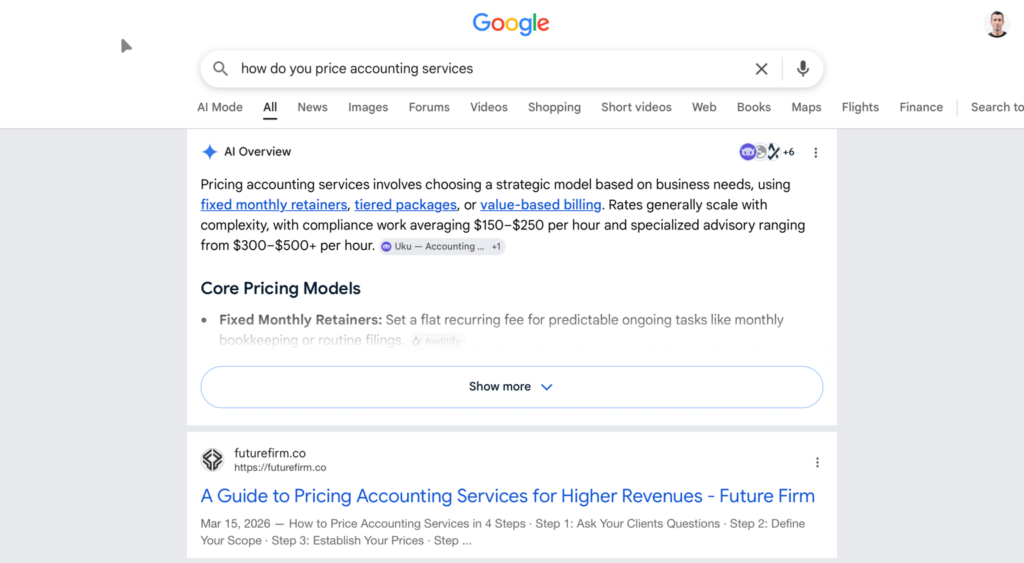
Task: Click the futurefirm.co site name
Action: pos(270,453)
